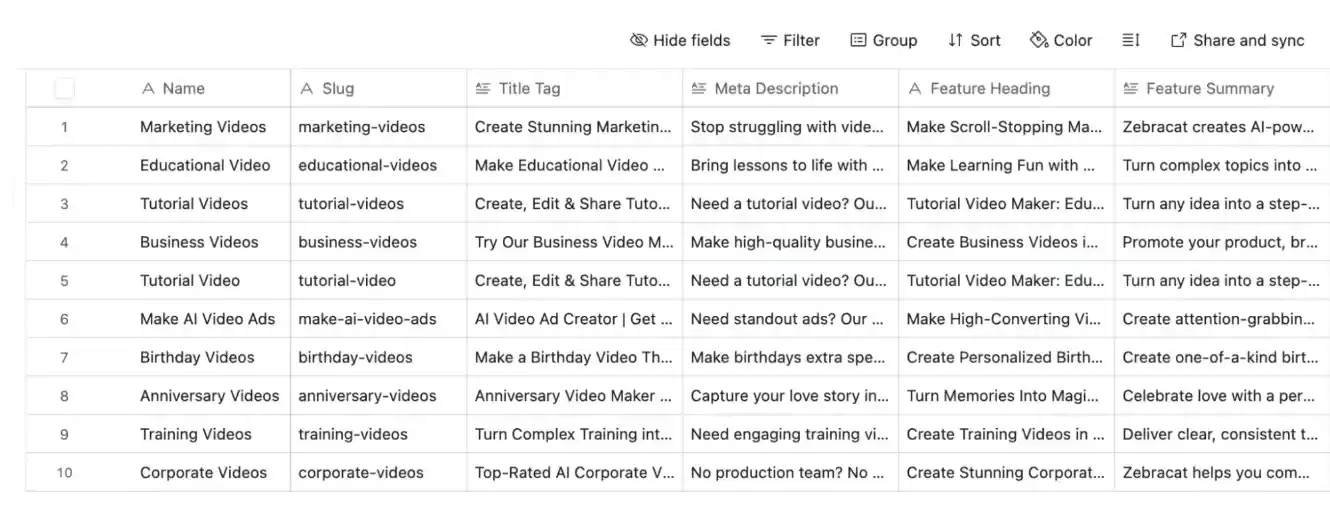Click the Slug column header
Image resolution: width=1330 pixels, height=514 pixels.
338,89
